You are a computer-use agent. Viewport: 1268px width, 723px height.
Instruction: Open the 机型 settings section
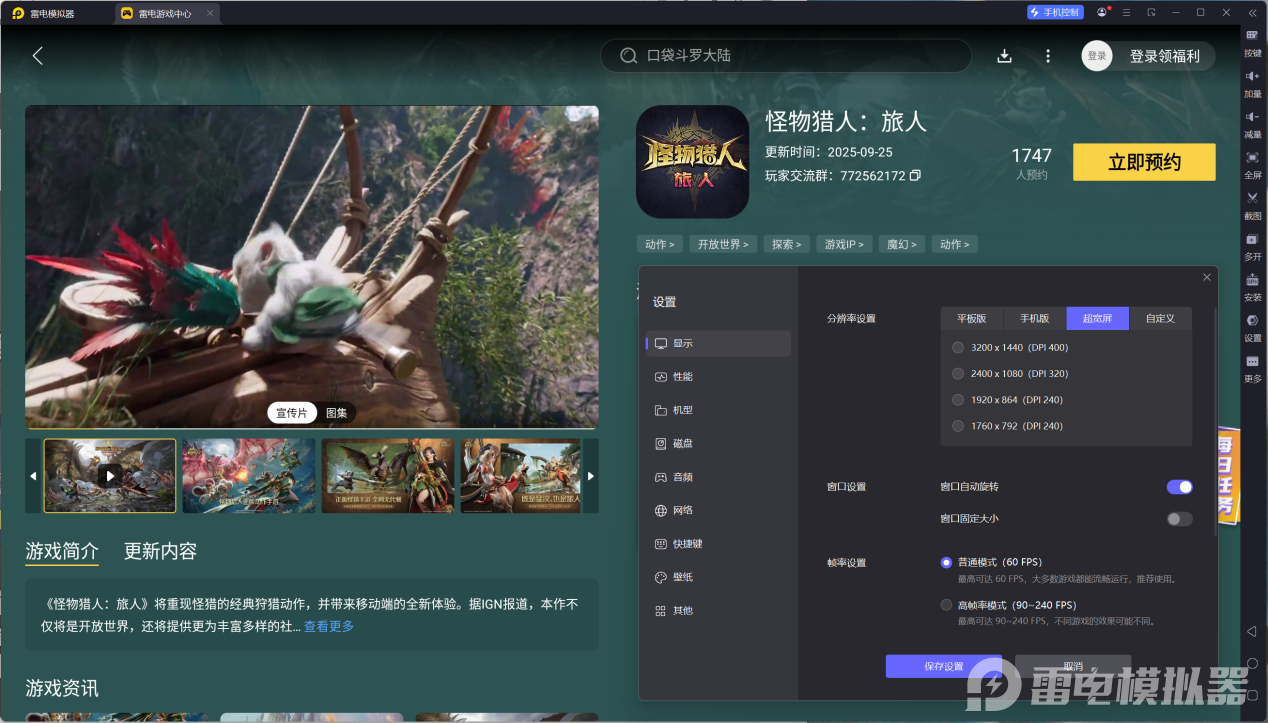718,410
